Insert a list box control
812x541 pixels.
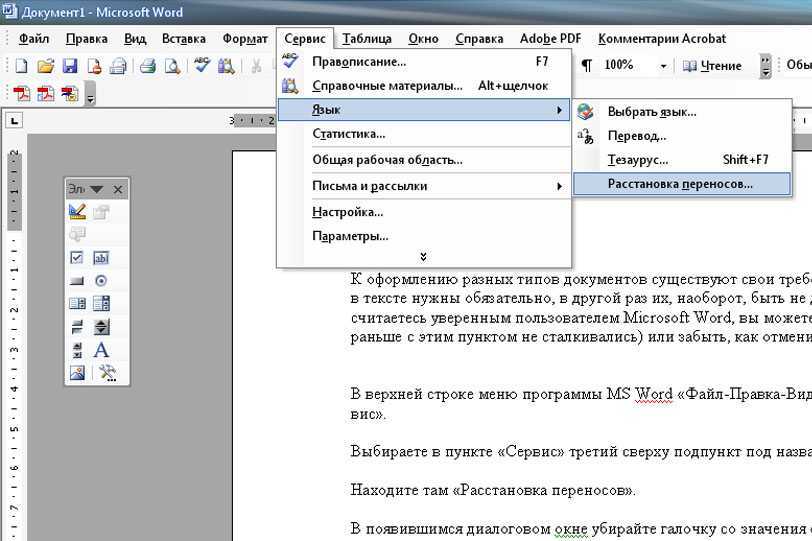coord(77,303)
